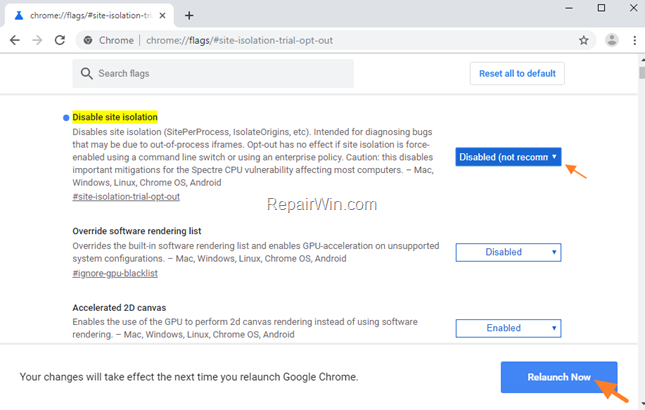Focus the Search flags field
This screenshot has height=410, width=645.
213,74
